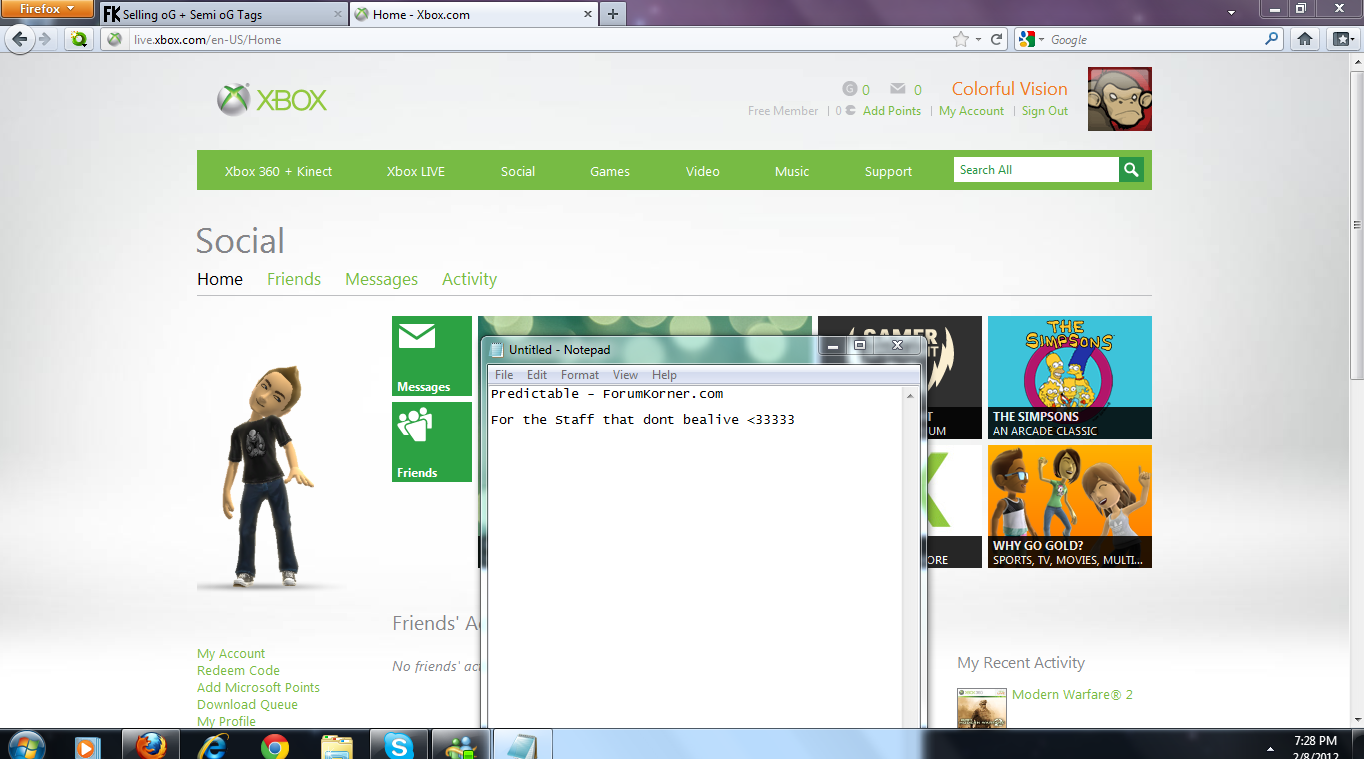Open the Firefox application menu button
The image size is (1364, 759).
[x=47, y=9]
